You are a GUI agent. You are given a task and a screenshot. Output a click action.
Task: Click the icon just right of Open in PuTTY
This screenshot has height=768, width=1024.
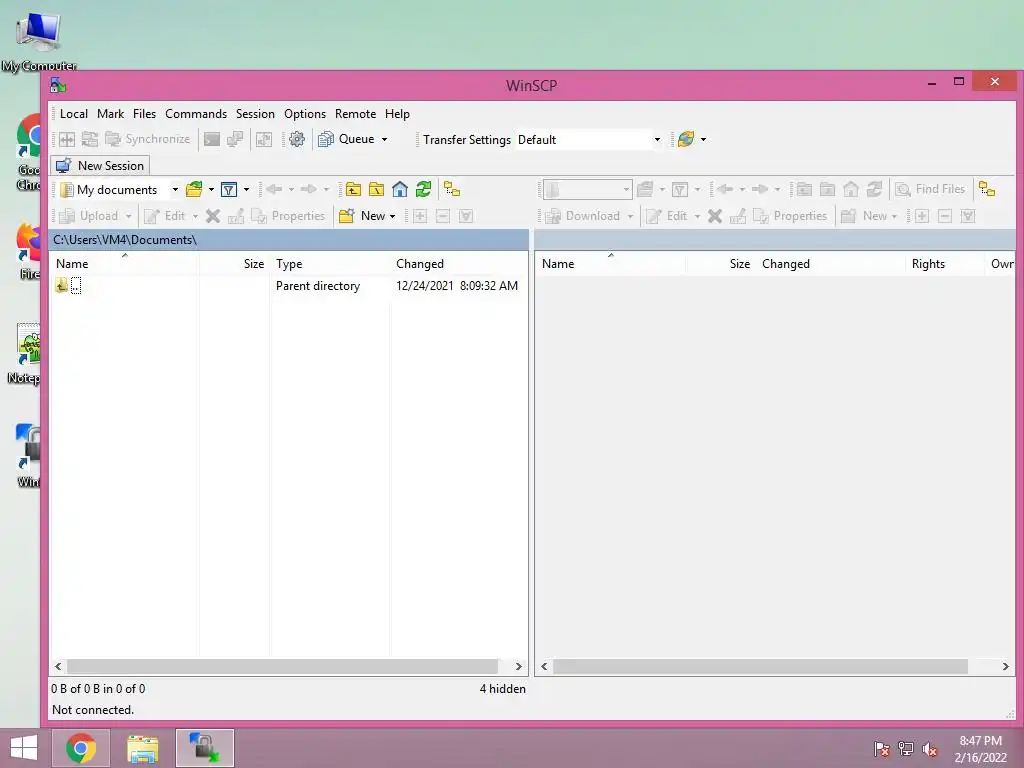(264, 139)
